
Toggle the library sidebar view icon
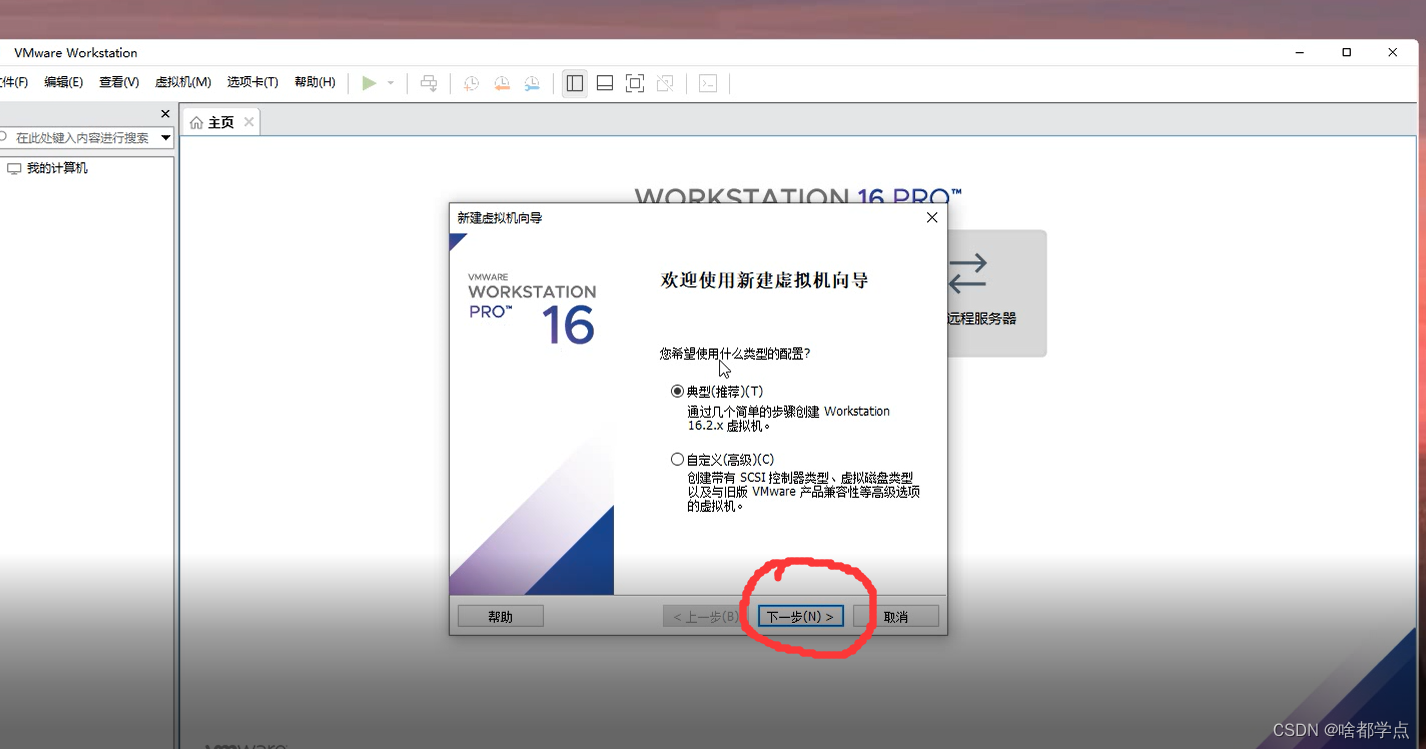[574, 83]
